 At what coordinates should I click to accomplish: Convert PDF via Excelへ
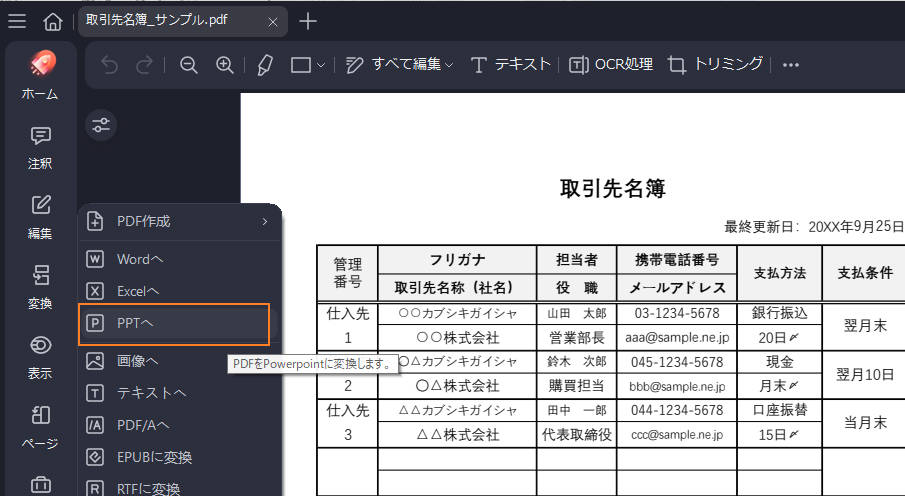pyautogui.click(x=179, y=291)
